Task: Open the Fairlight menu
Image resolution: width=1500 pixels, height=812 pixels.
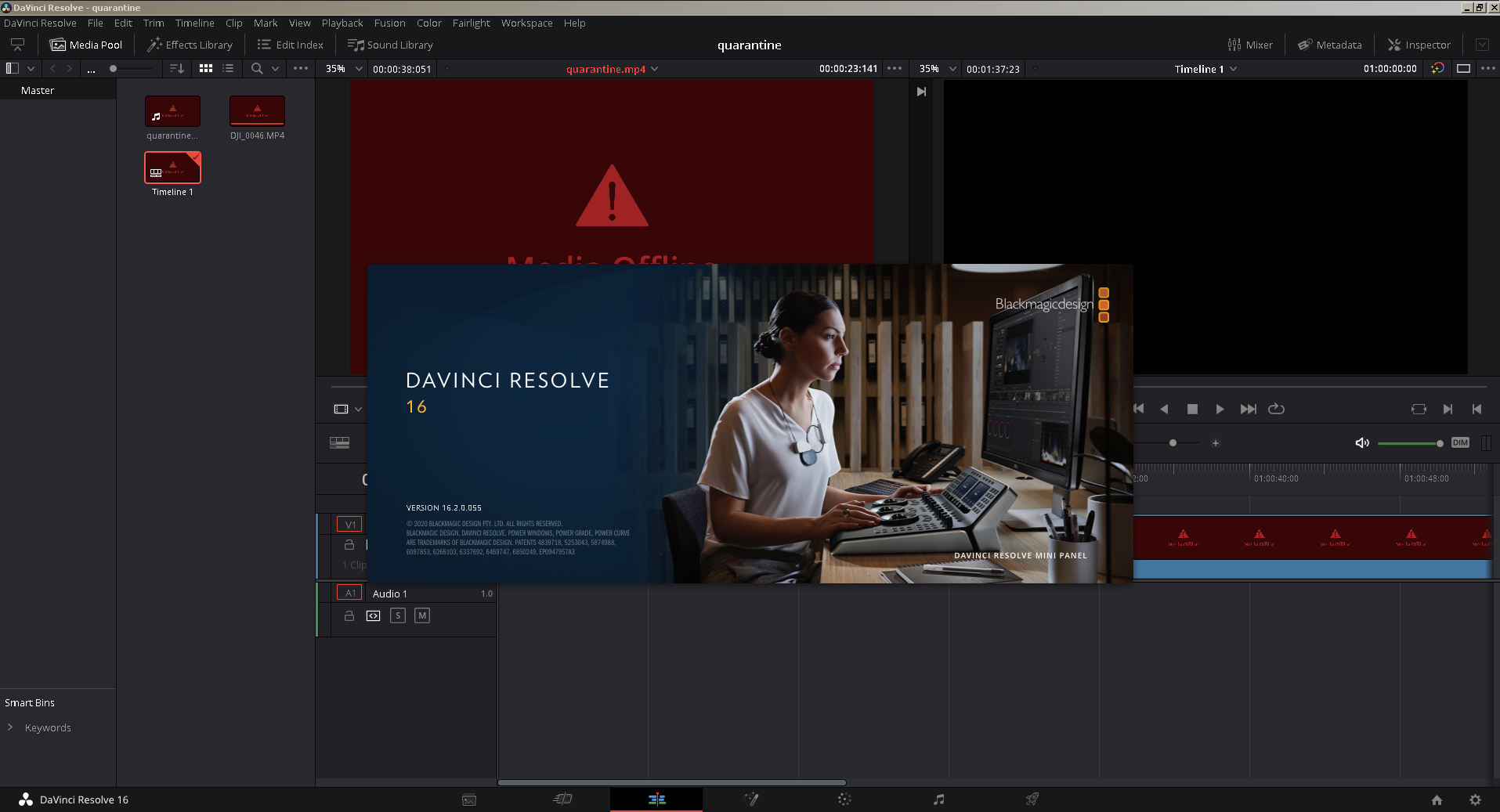Action: 472,23
